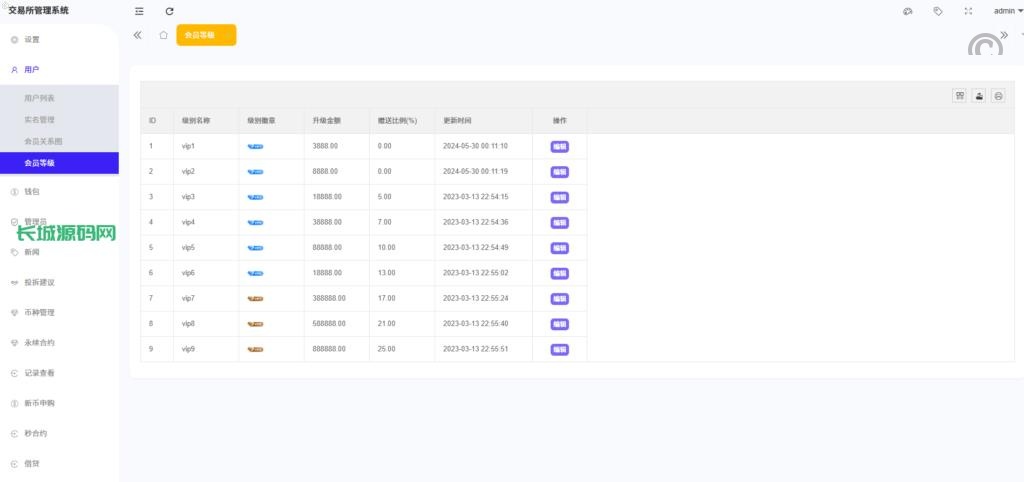
Task: Open 实名管理 in the sidebar
Action: point(40,119)
